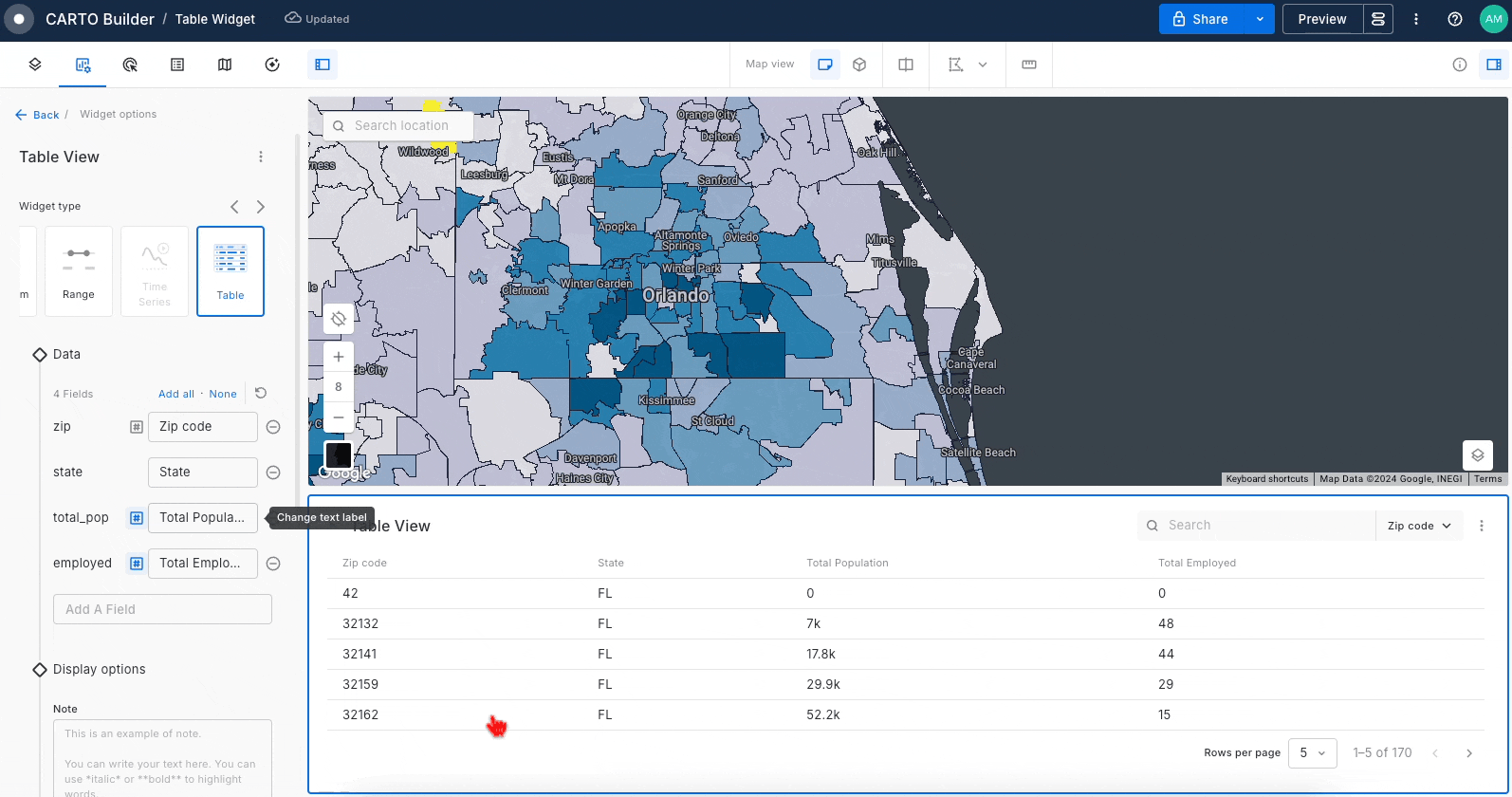This screenshot has height=797, width=1512.
Task: Activate the measure distance ruler tool
Action: click(1029, 65)
